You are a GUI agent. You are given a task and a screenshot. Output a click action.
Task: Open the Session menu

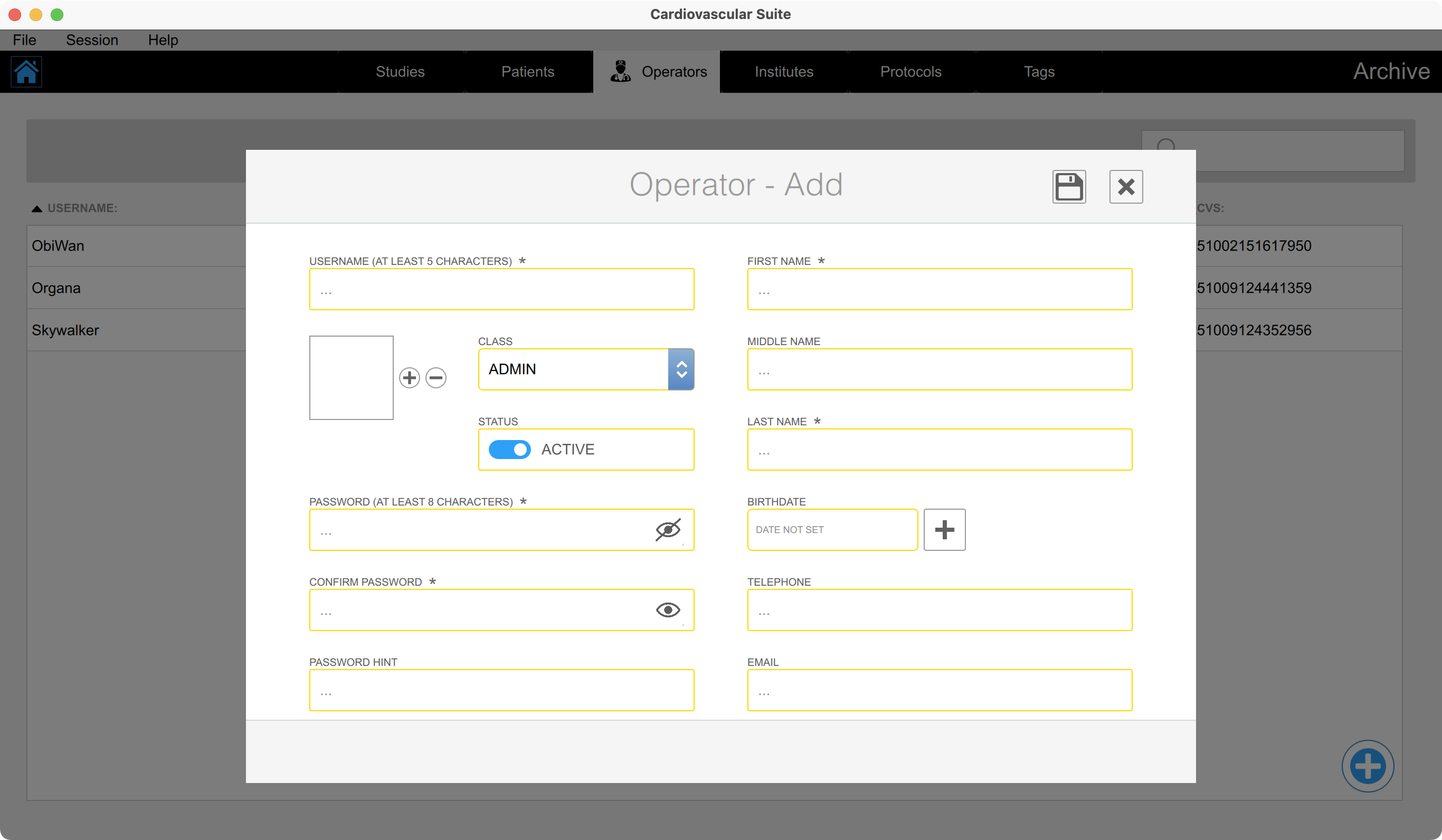pos(91,40)
